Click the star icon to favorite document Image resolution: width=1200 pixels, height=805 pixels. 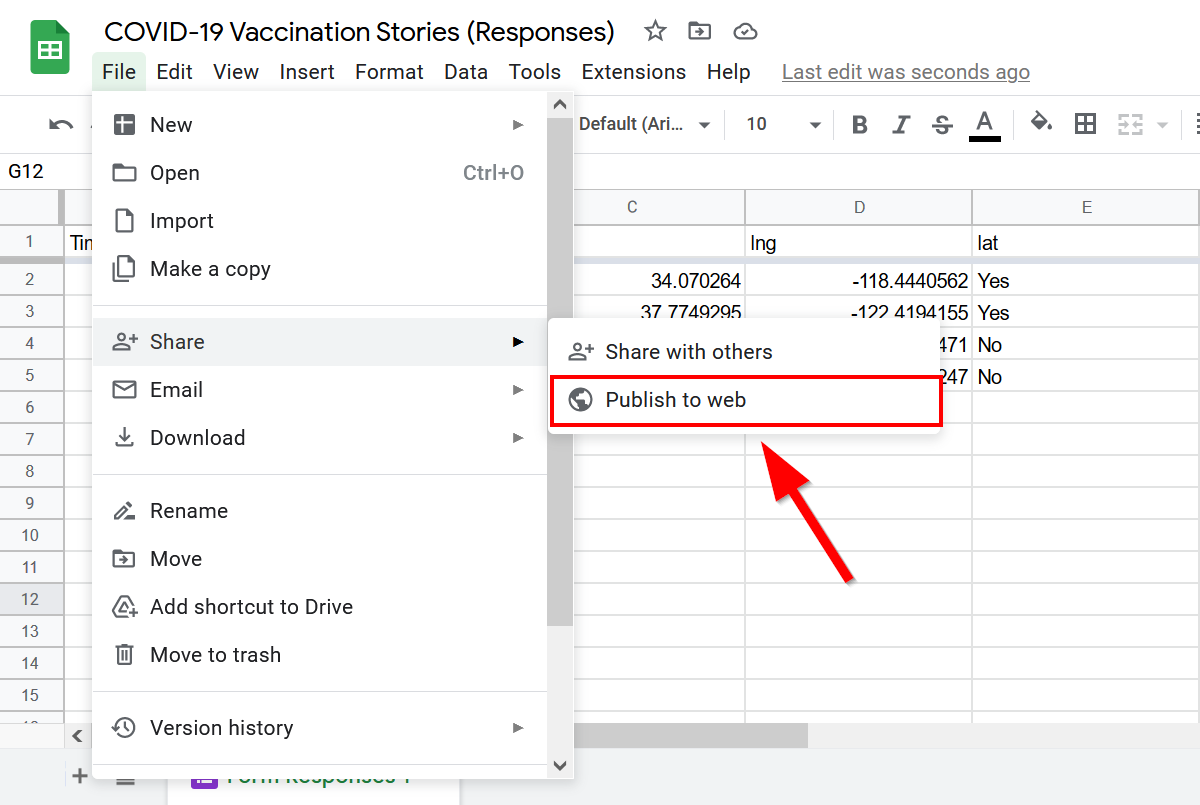[x=655, y=31]
